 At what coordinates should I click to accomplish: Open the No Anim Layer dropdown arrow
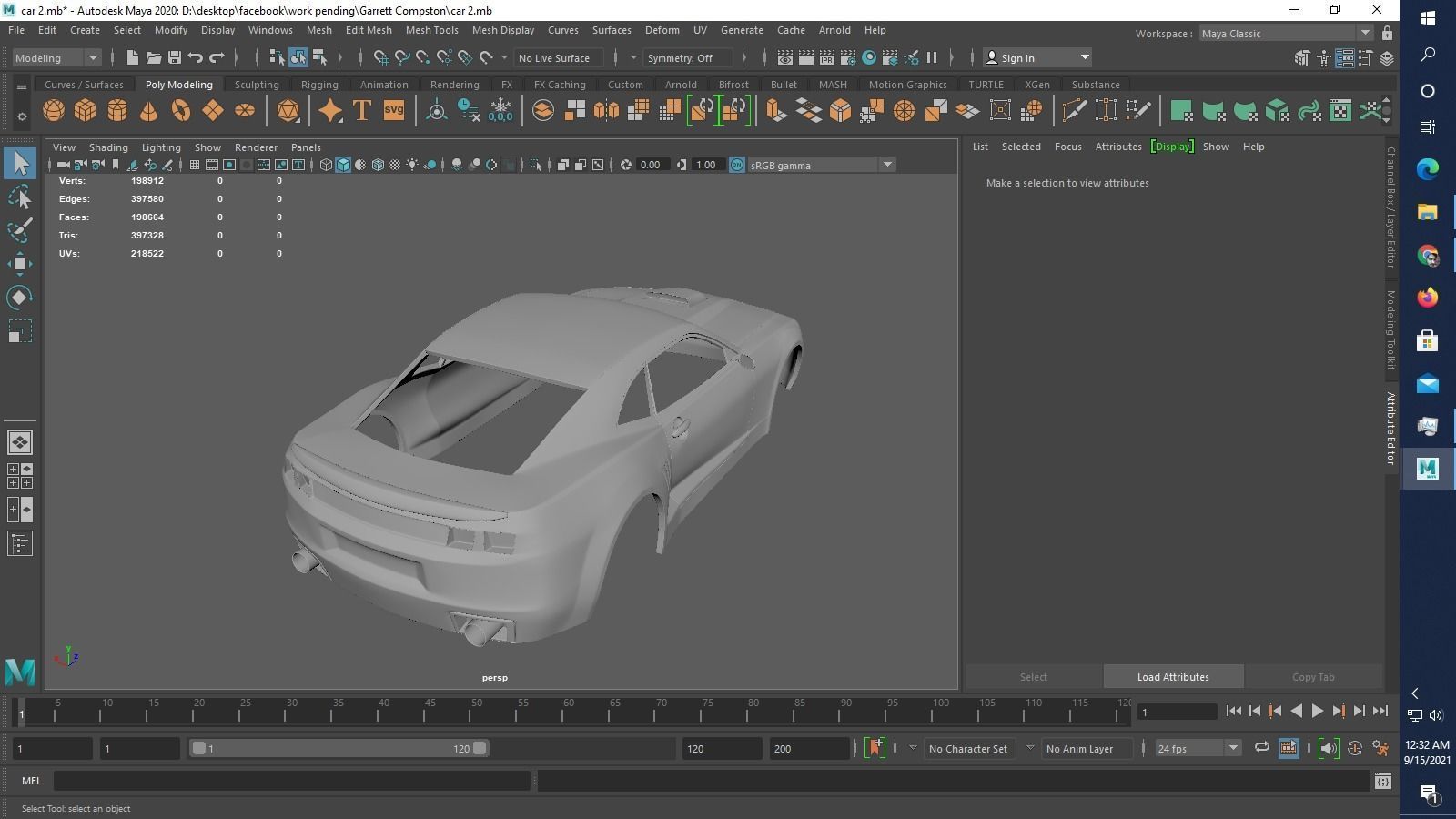1030,748
